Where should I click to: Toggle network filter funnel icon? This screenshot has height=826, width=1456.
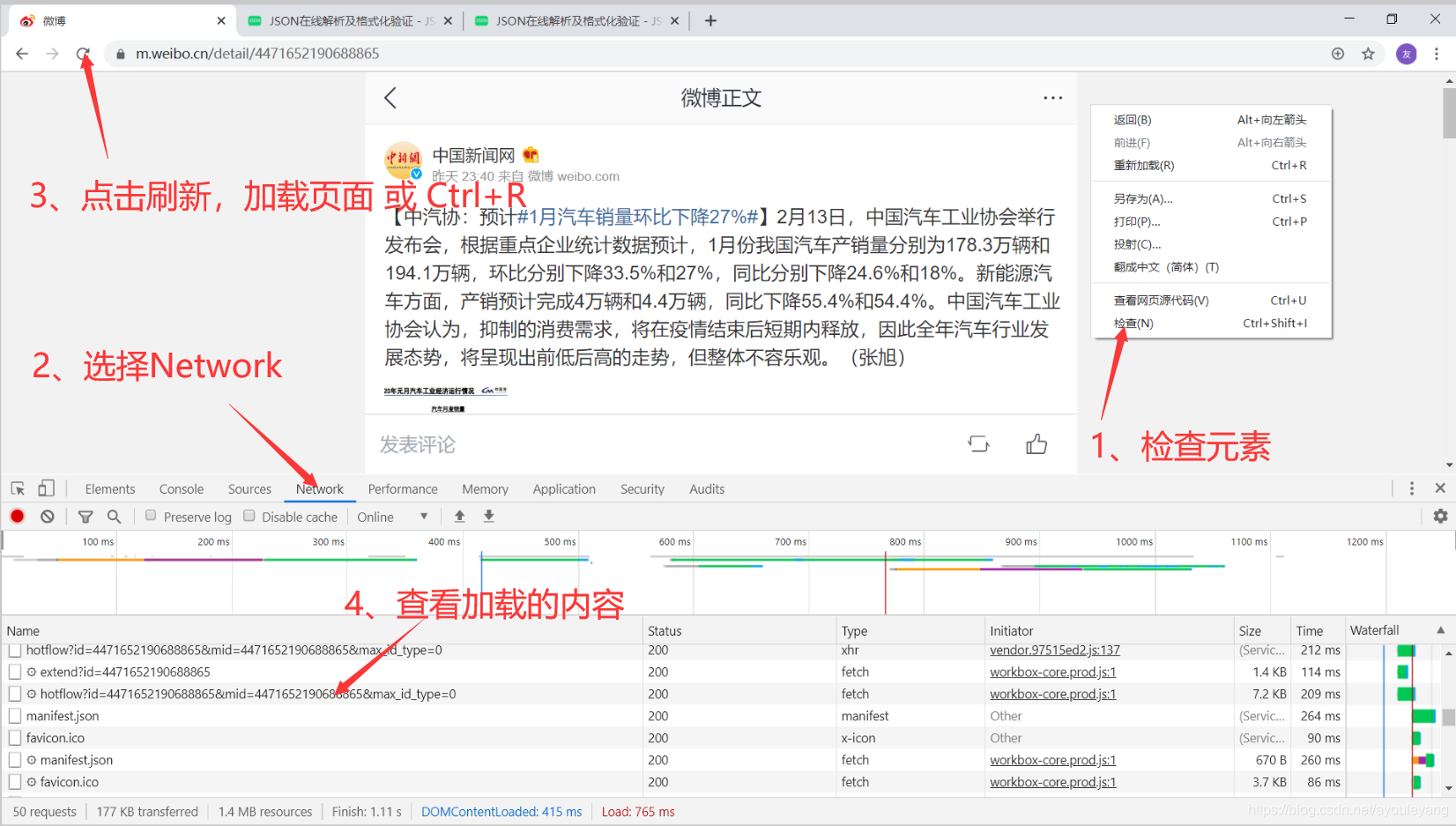[85, 517]
